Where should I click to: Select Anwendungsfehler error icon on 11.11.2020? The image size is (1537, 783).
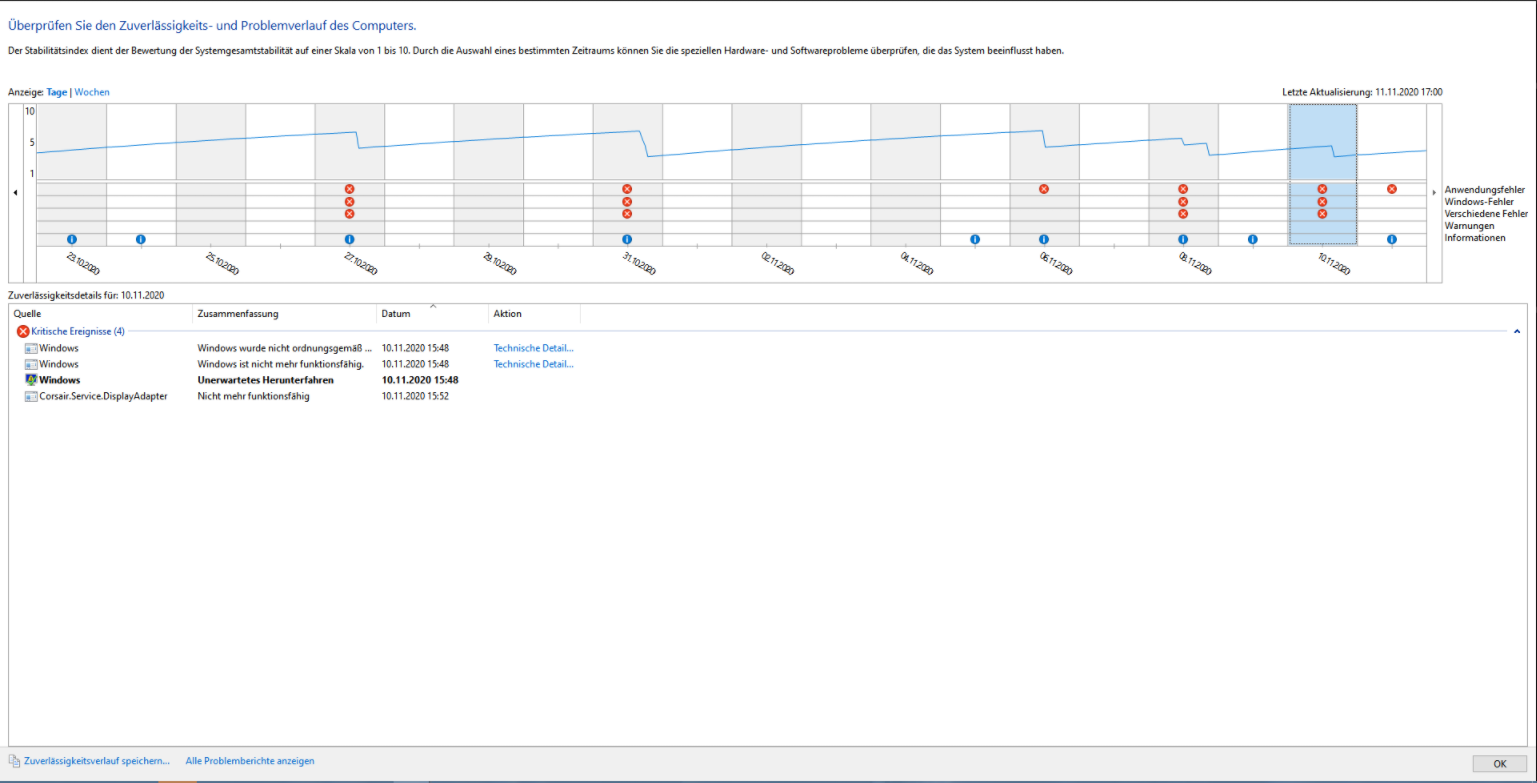click(1392, 189)
